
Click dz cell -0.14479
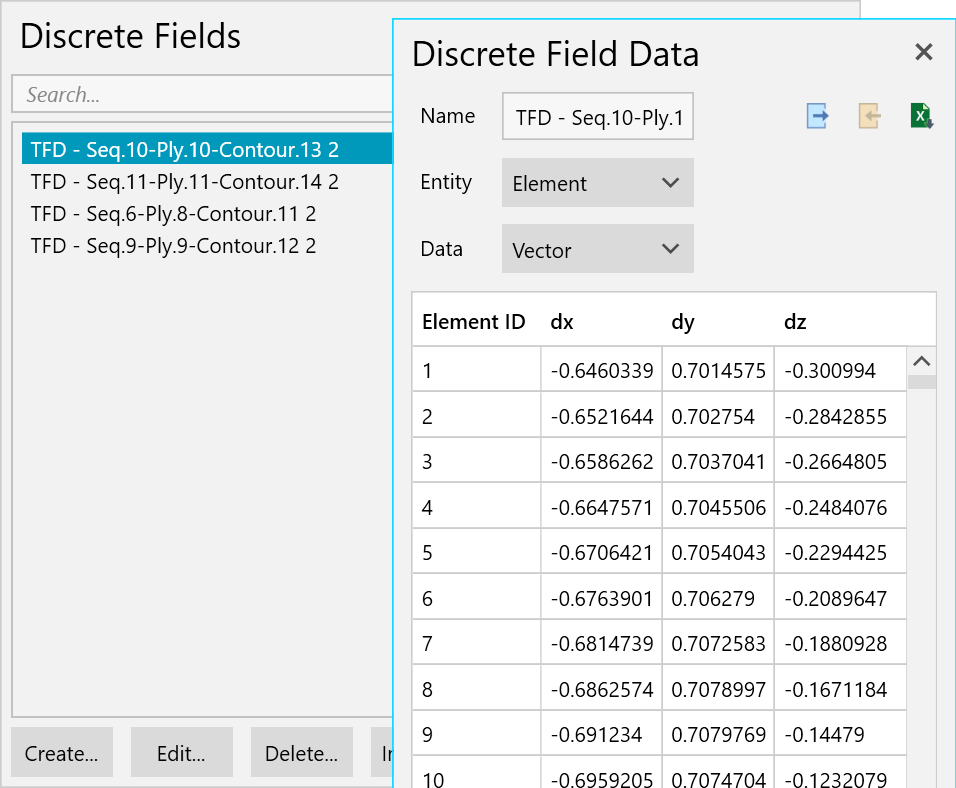[840, 734]
